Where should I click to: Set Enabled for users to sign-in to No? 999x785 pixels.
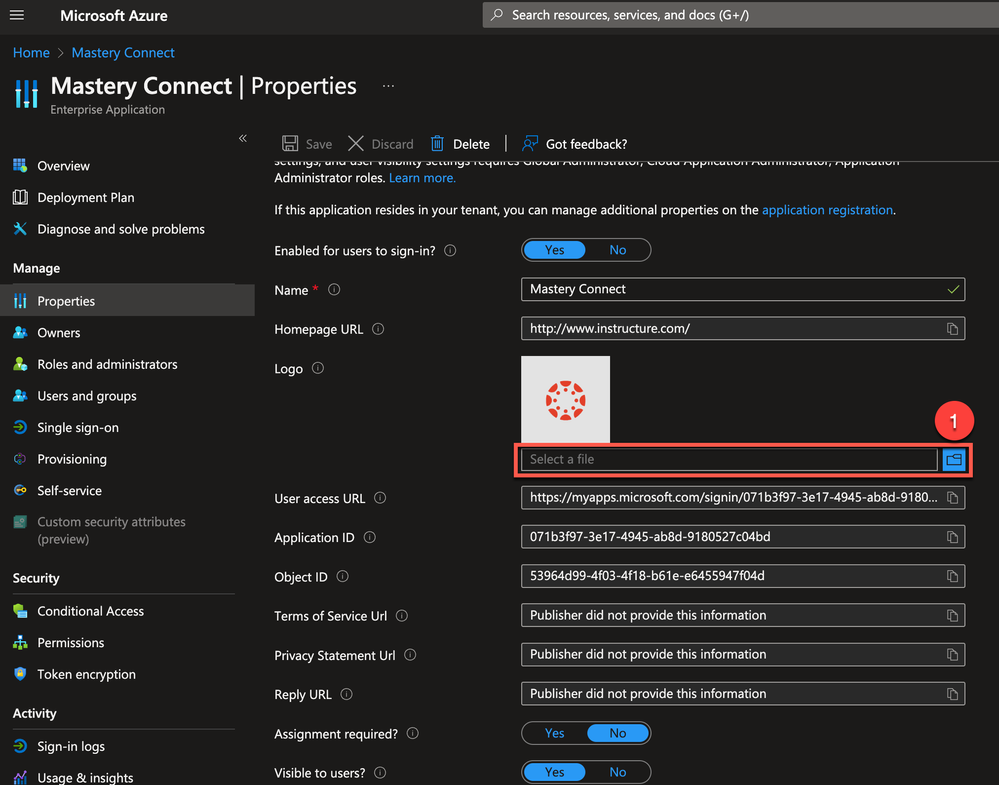618,250
